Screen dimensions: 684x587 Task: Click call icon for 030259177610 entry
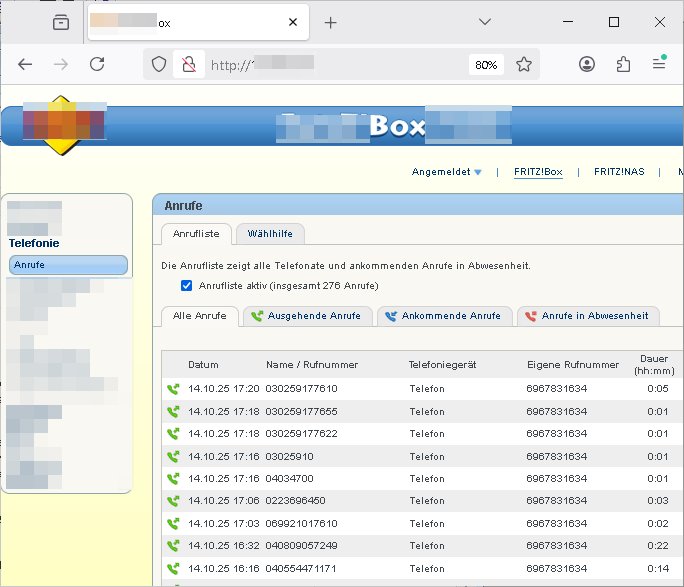(x=173, y=389)
